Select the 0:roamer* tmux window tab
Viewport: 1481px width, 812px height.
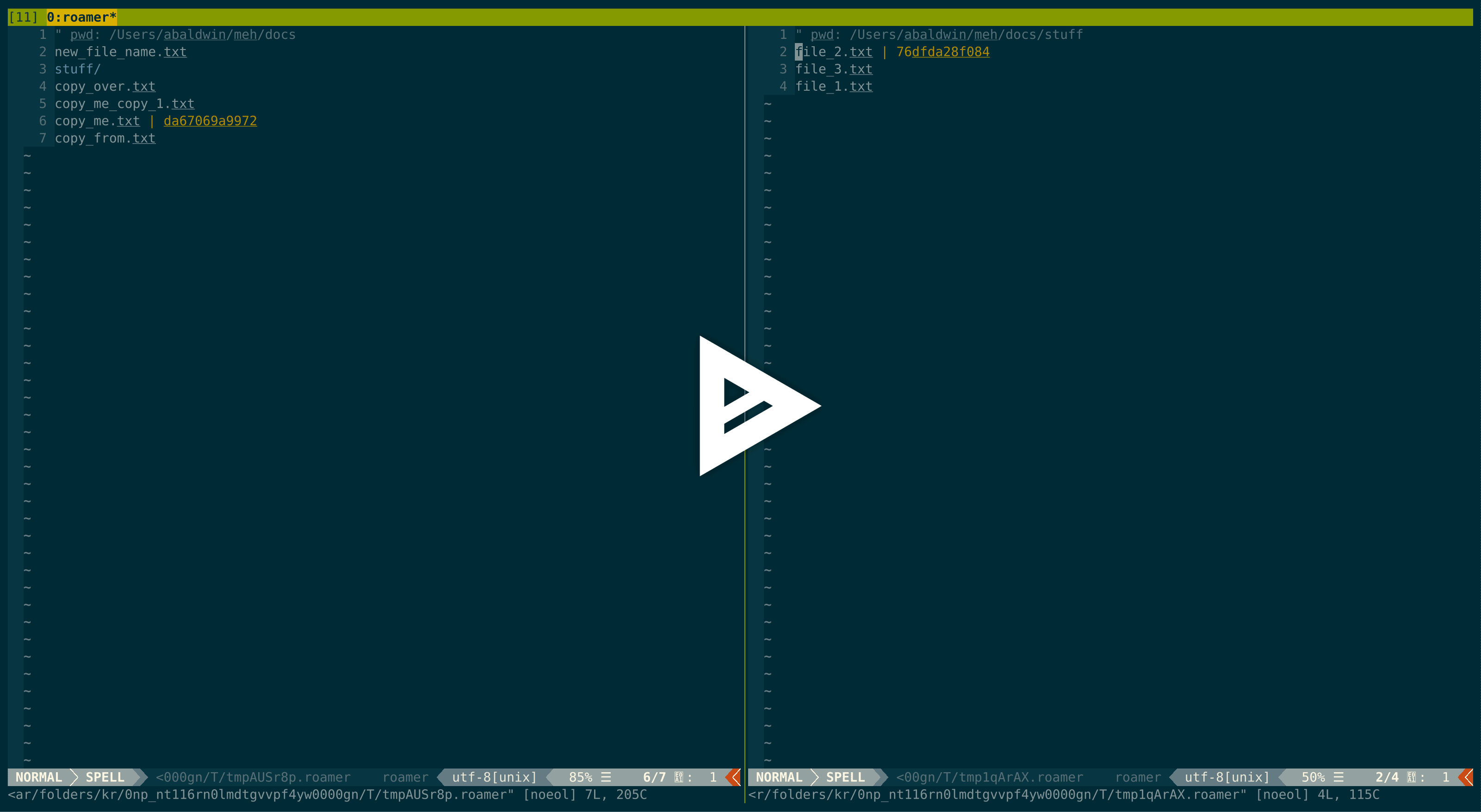click(81, 17)
